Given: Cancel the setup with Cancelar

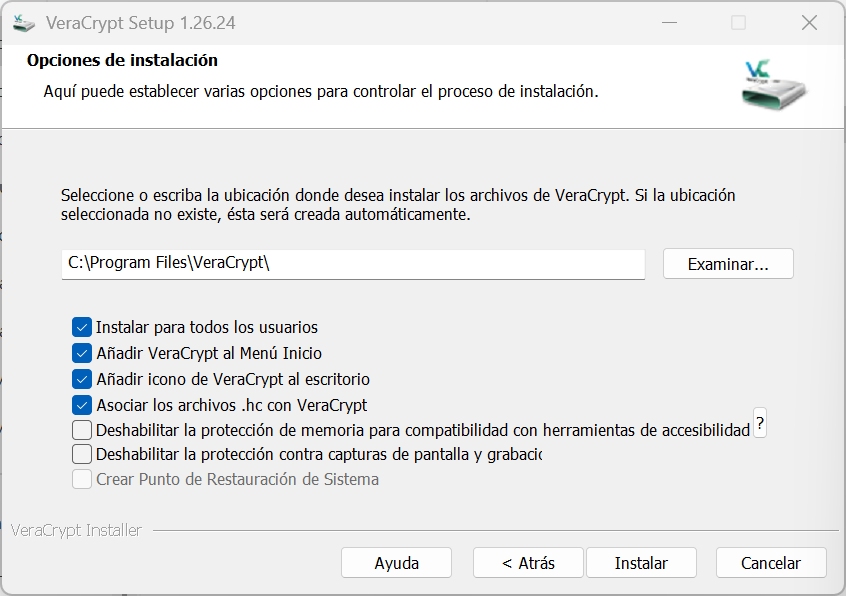Looking at the screenshot, I should (770, 563).
